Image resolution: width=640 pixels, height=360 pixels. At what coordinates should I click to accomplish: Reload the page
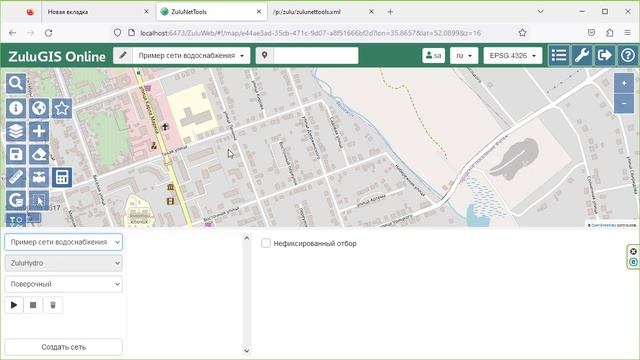click(49, 33)
